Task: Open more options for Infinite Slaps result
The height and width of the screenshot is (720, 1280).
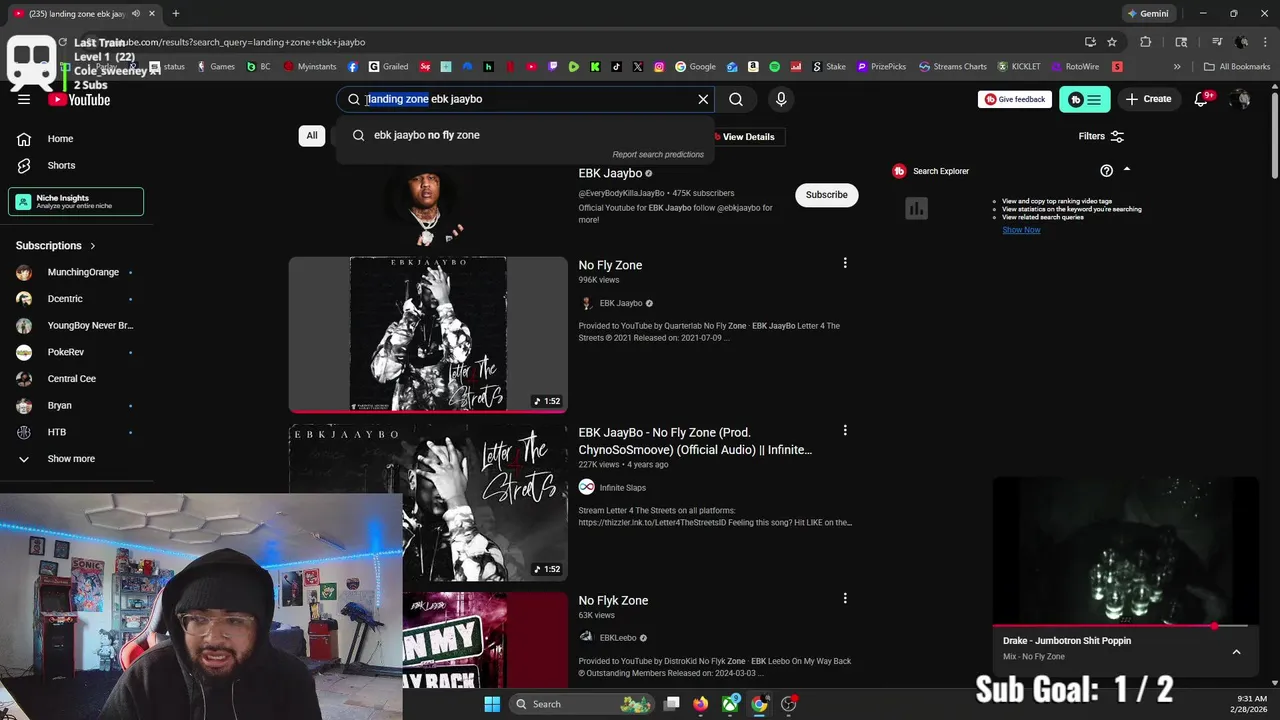Action: point(845,430)
